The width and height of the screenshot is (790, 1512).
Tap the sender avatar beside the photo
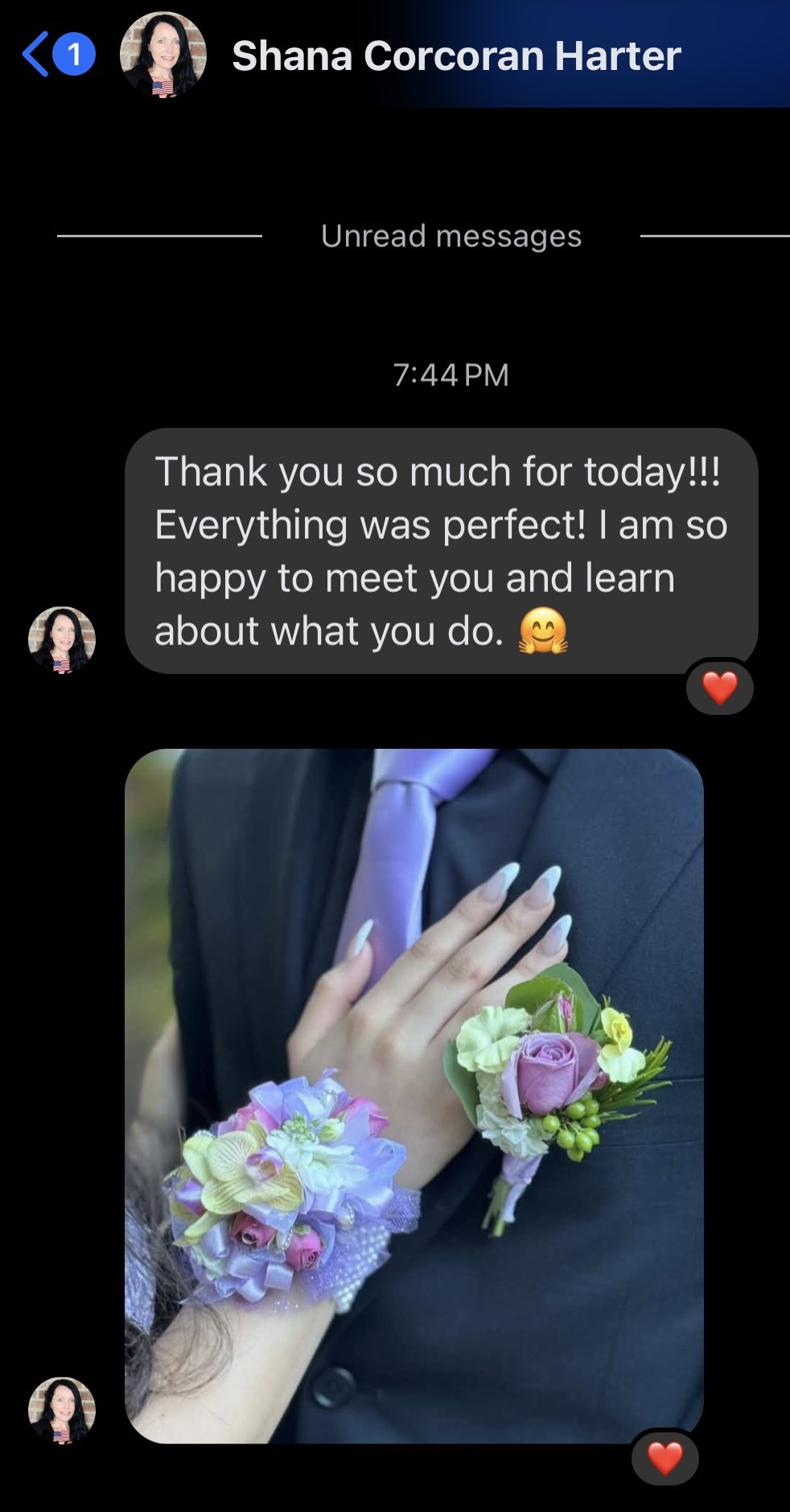click(x=62, y=1411)
